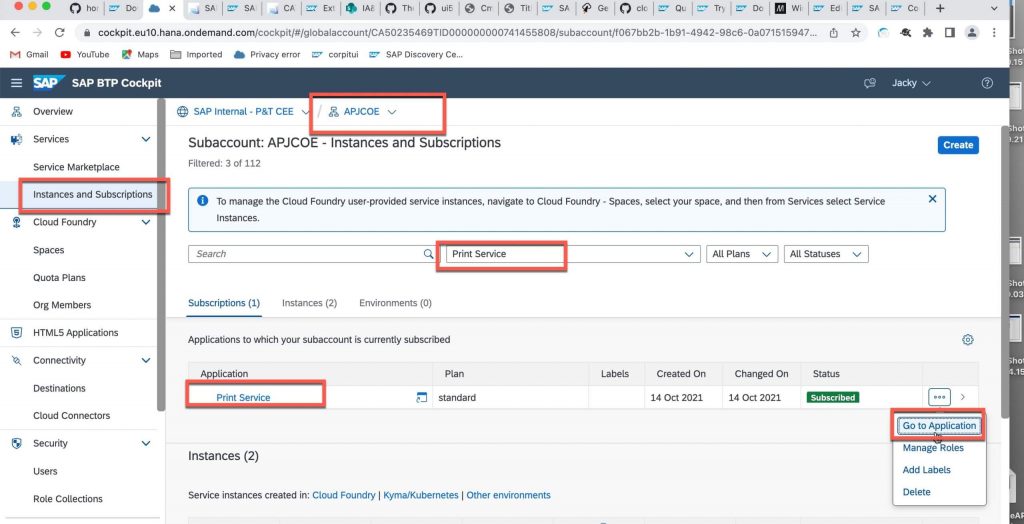Open Quota Plans in sidebar

(x=59, y=278)
